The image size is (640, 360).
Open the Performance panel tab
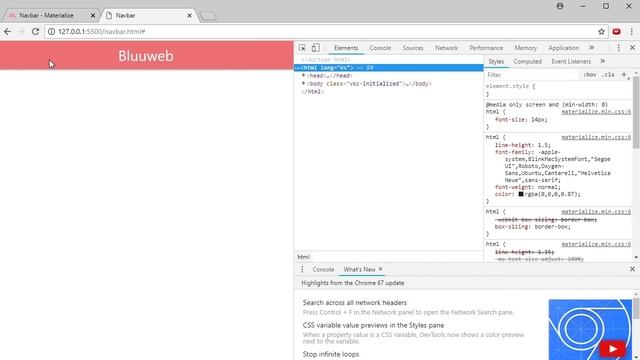coord(486,48)
